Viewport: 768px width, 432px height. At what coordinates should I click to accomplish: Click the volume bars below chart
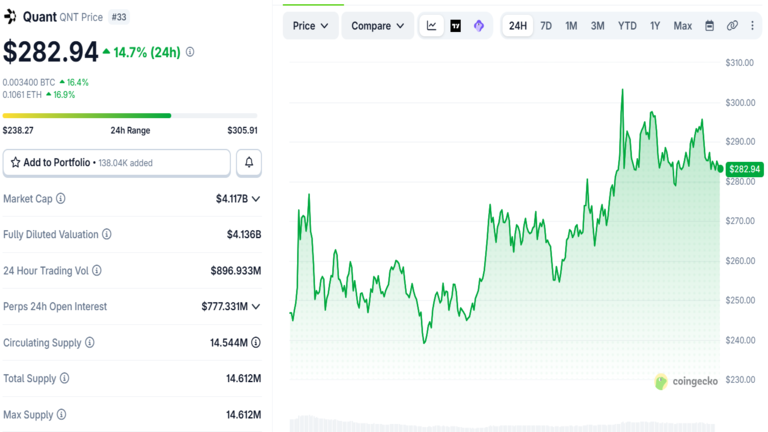[503, 424]
